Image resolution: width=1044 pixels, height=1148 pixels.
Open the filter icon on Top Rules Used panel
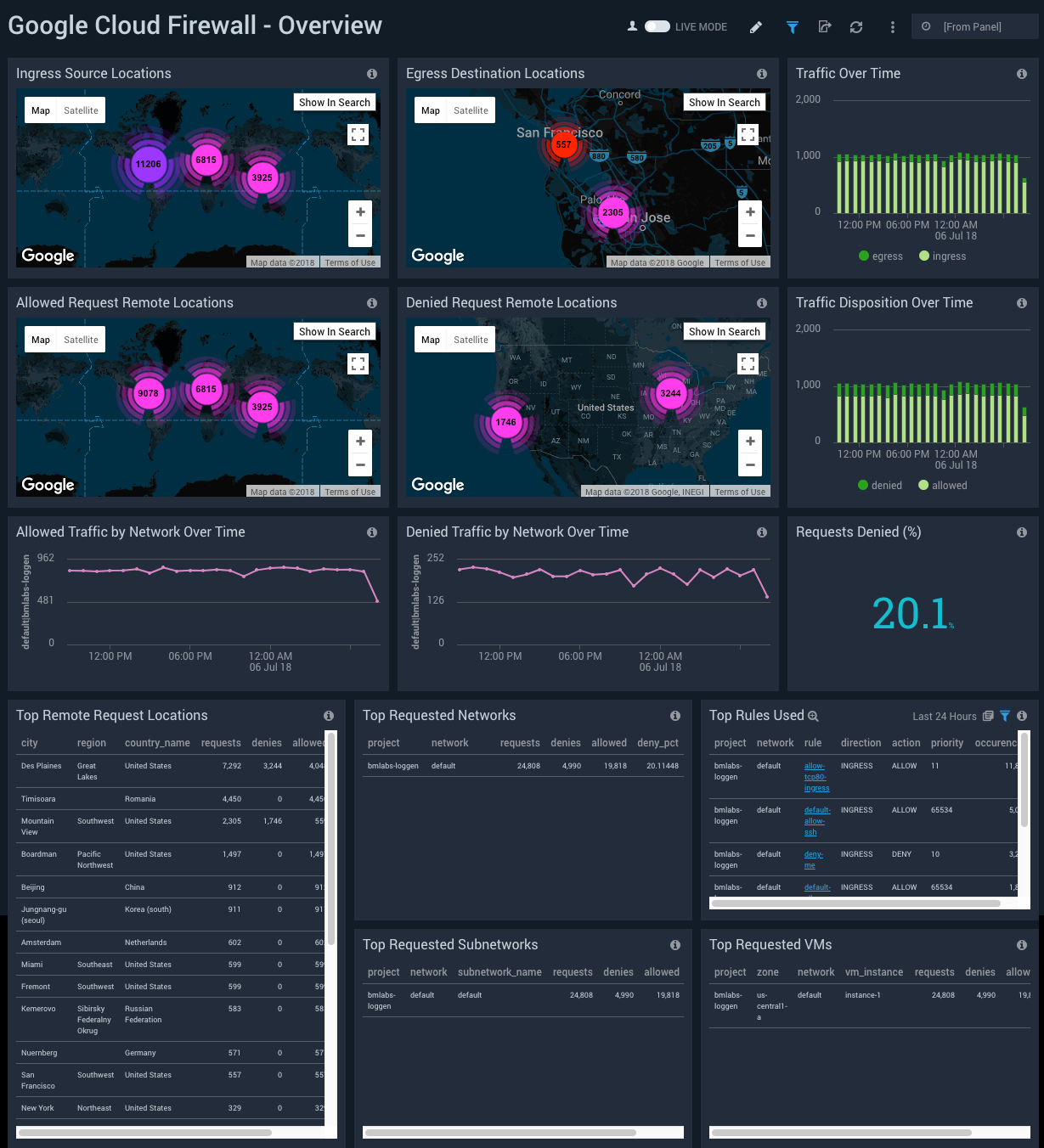pyautogui.click(x=1005, y=716)
